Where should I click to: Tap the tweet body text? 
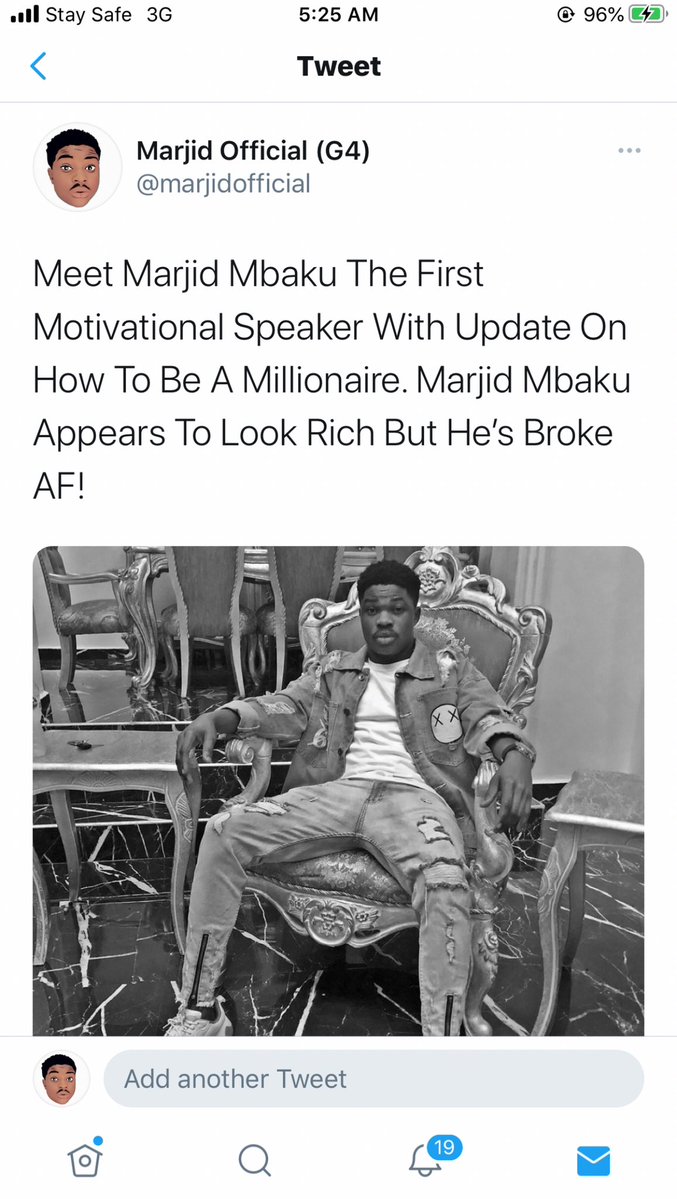332,381
